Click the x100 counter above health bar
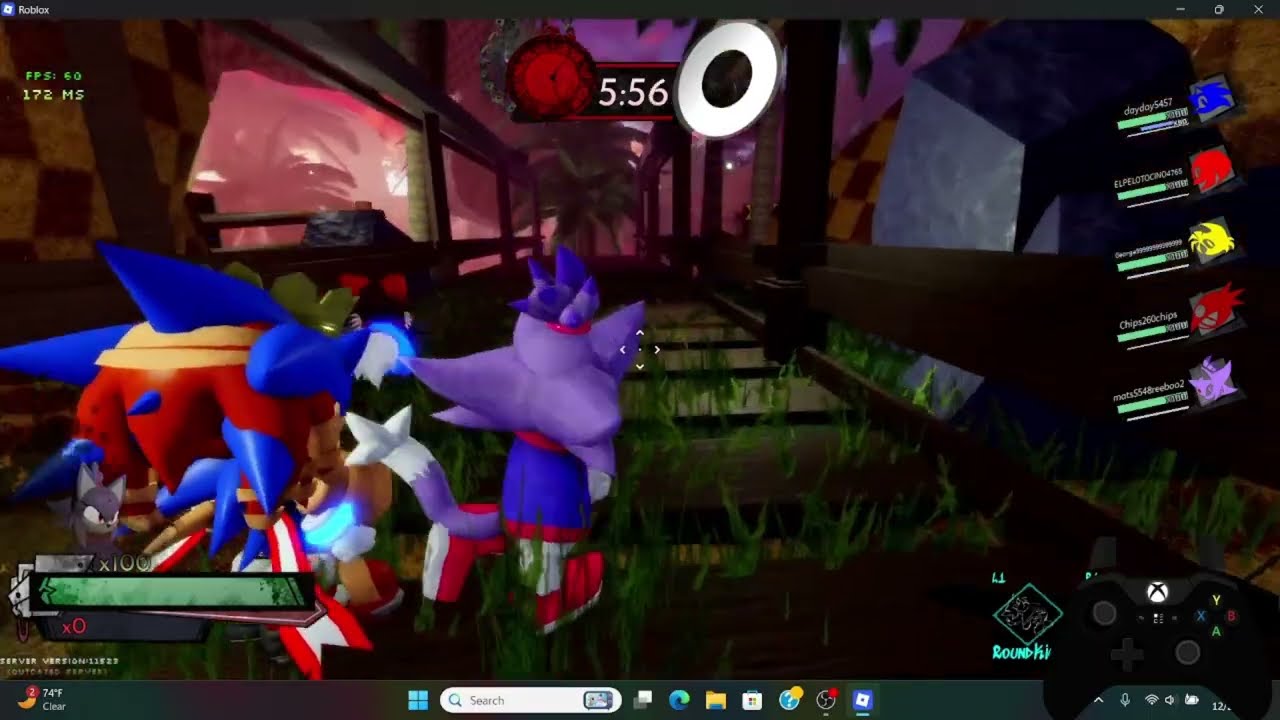The image size is (1280, 720). pos(125,564)
